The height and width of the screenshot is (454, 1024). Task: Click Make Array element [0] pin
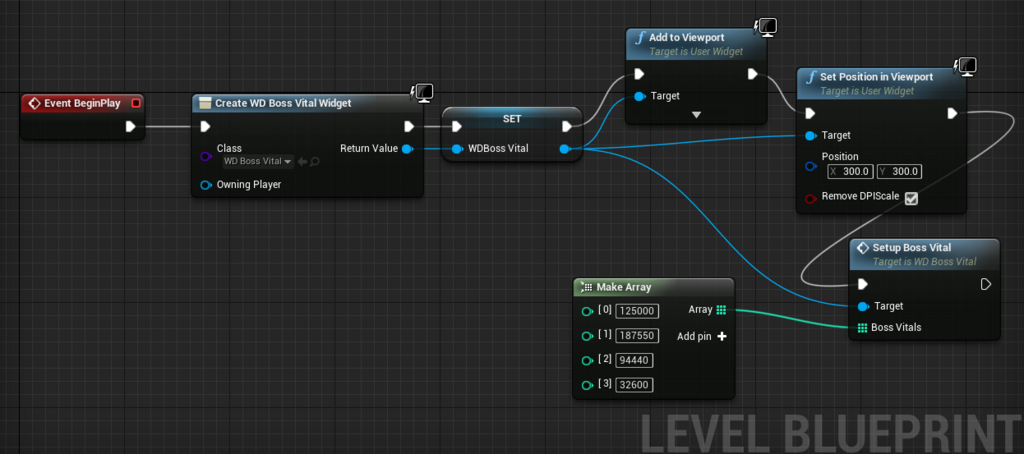[586, 311]
